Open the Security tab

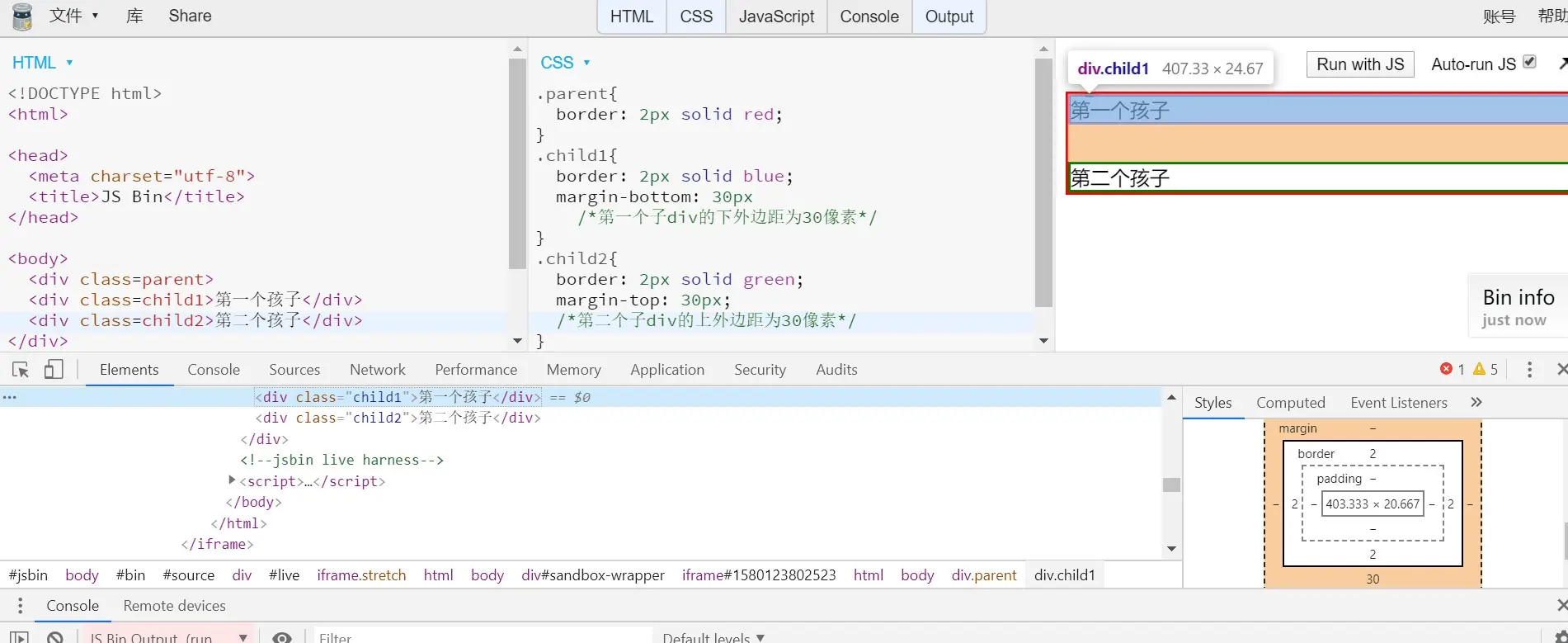point(760,370)
